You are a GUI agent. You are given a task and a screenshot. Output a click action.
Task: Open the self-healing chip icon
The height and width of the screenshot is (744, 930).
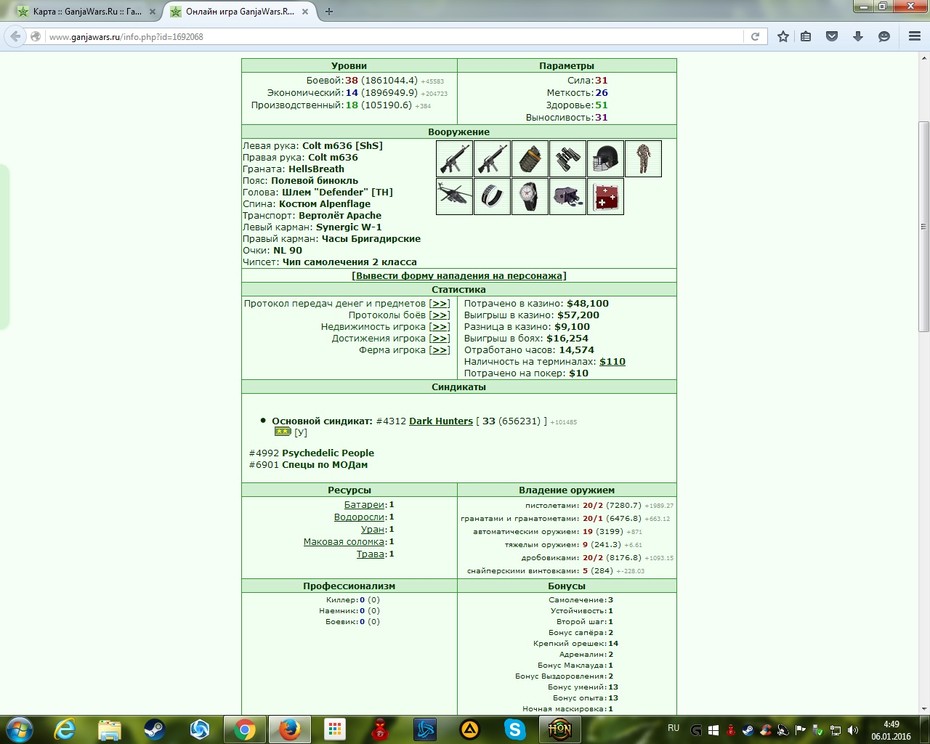pyautogui.click(x=606, y=196)
